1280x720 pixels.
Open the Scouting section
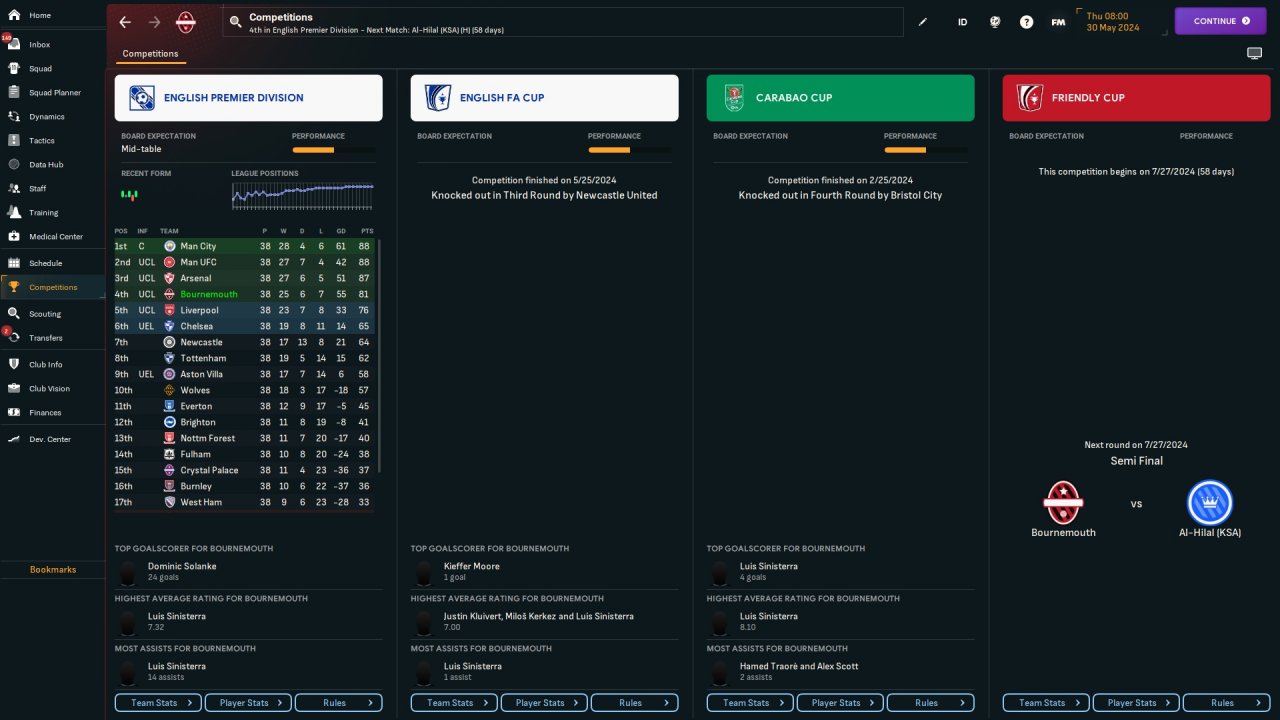coord(45,314)
